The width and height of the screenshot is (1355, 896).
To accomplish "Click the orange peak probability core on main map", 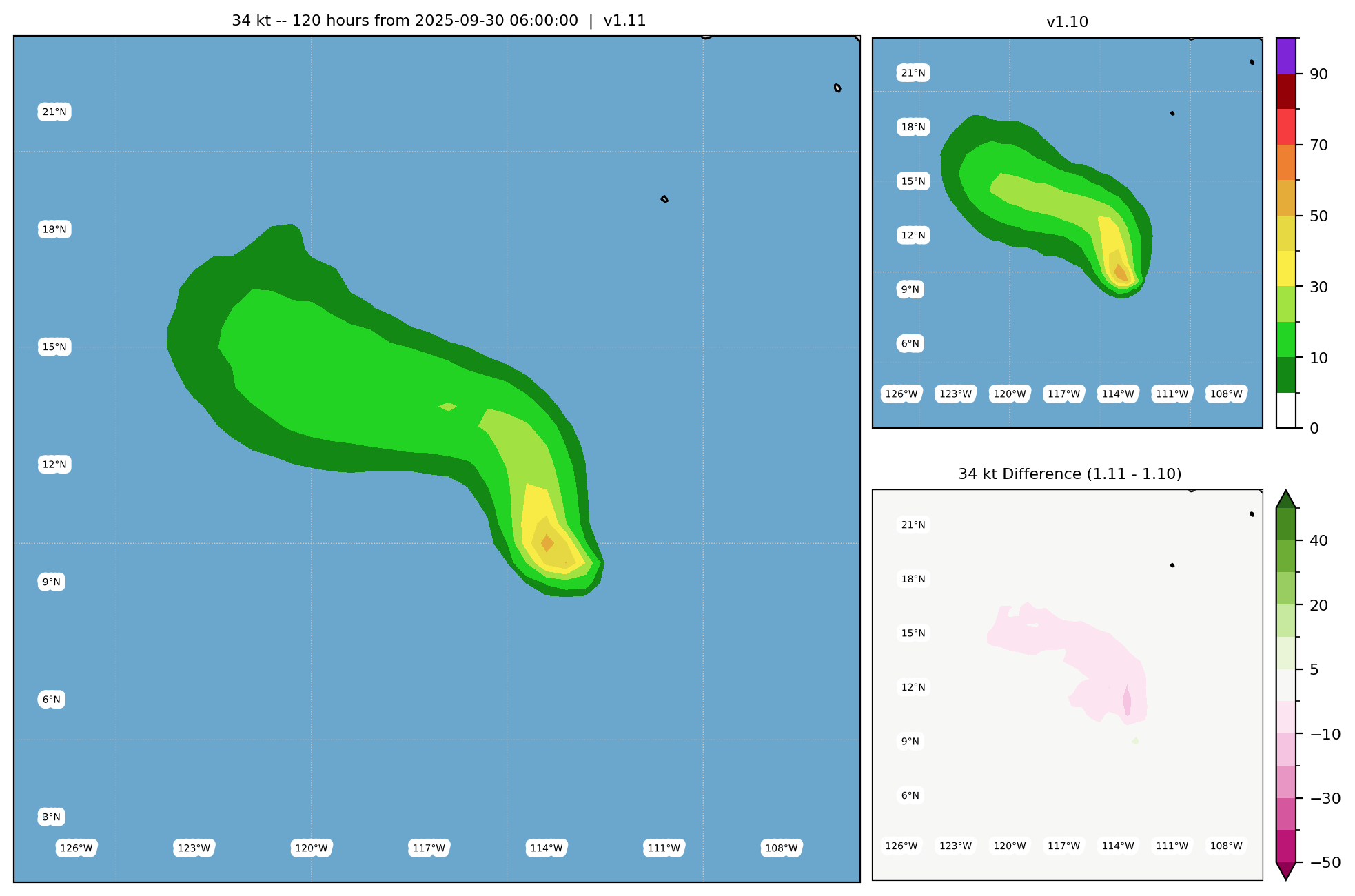I will pos(547,543).
